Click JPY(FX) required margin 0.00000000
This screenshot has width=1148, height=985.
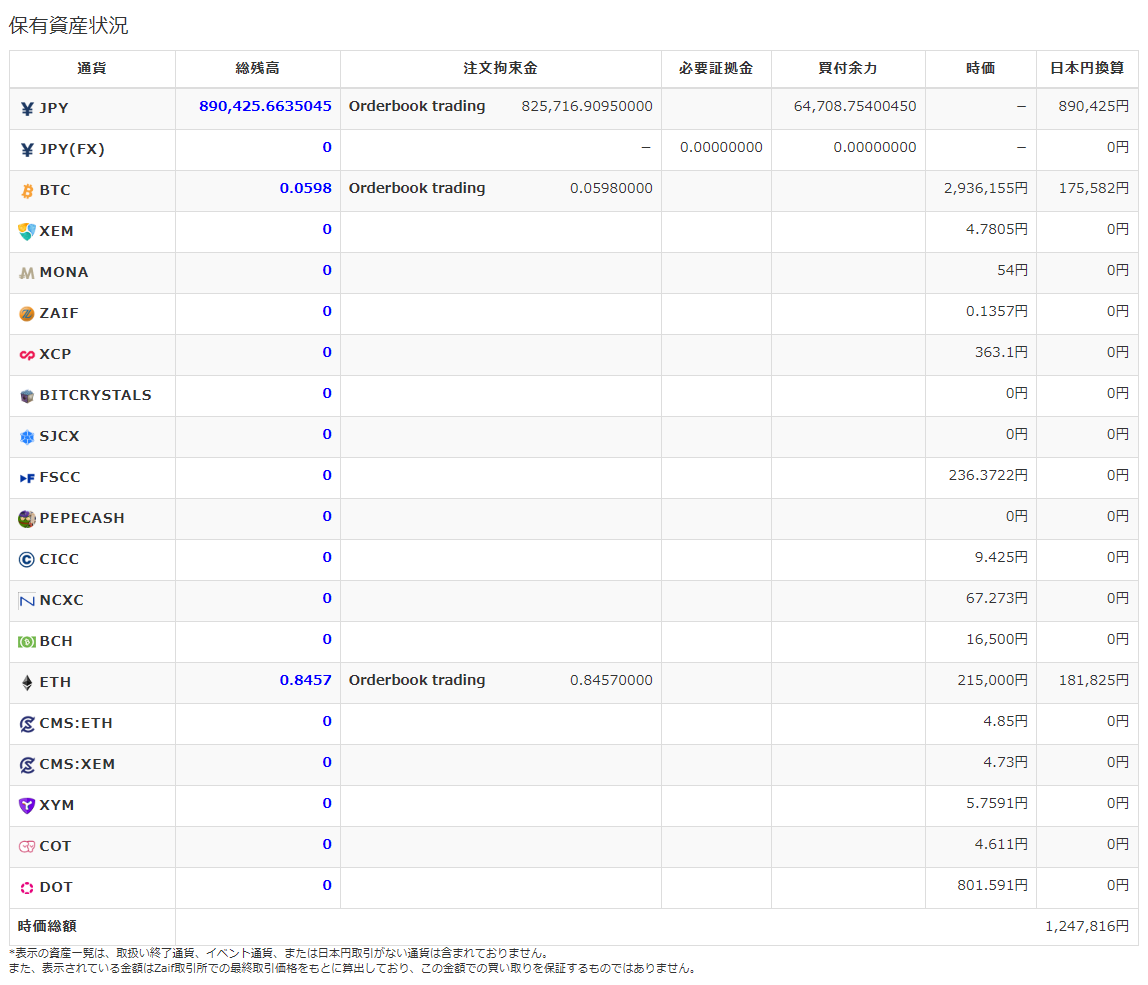[x=721, y=147]
